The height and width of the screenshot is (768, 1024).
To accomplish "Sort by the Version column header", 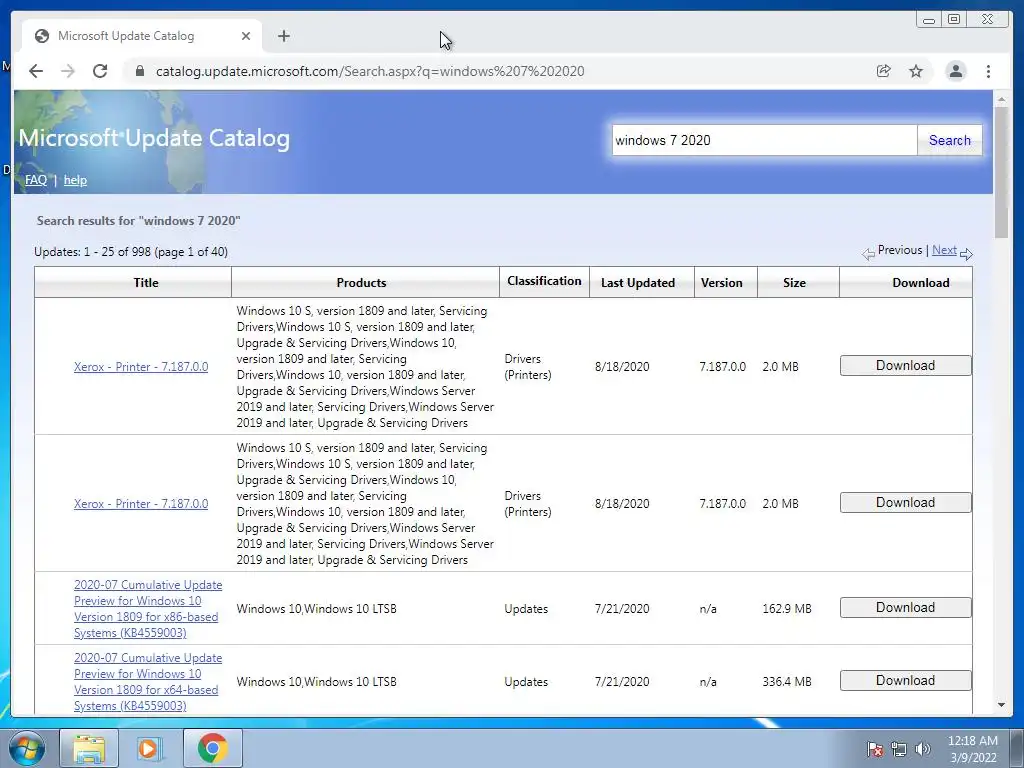I will pyautogui.click(x=722, y=283).
